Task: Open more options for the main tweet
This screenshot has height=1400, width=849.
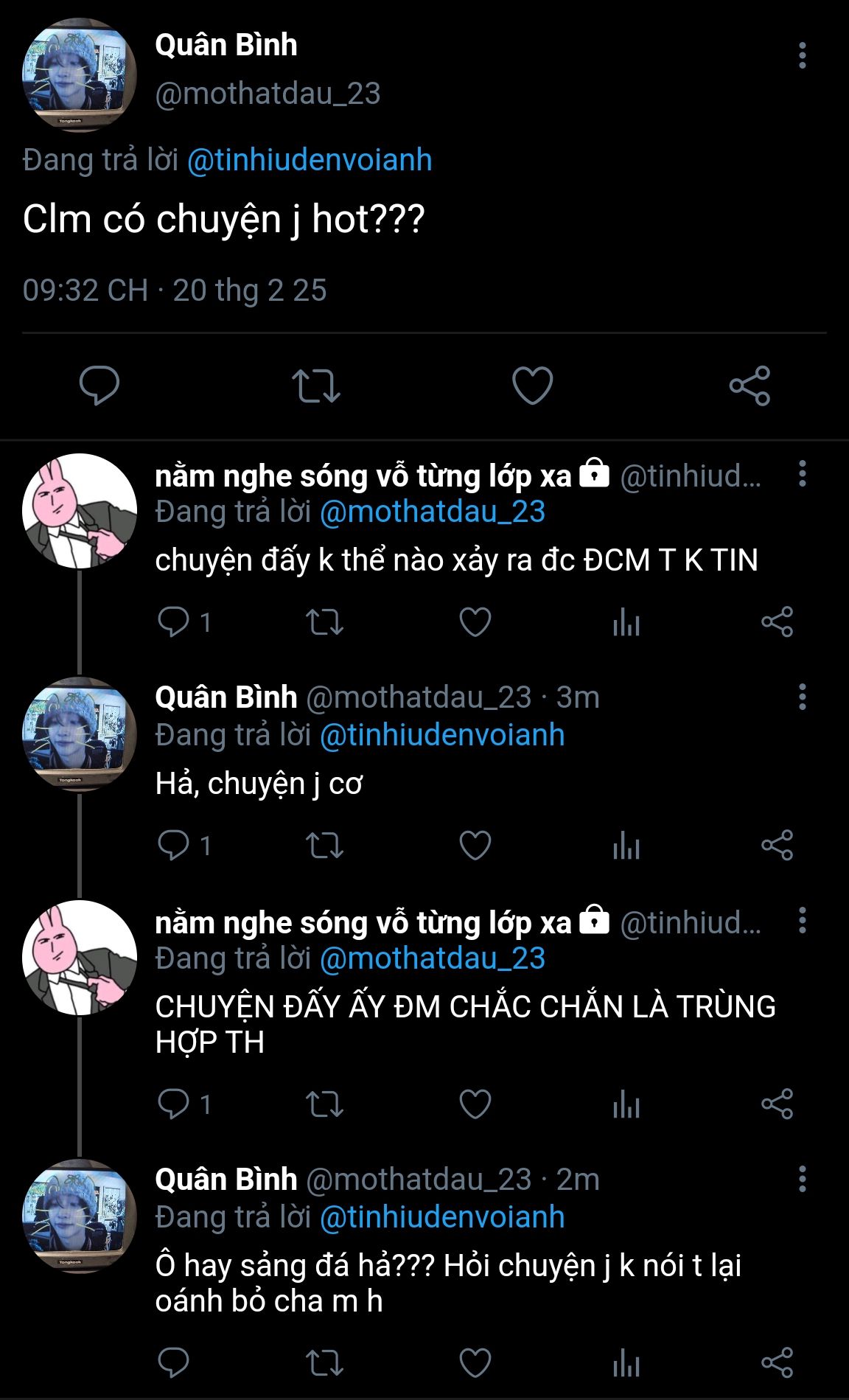Action: [802, 56]
